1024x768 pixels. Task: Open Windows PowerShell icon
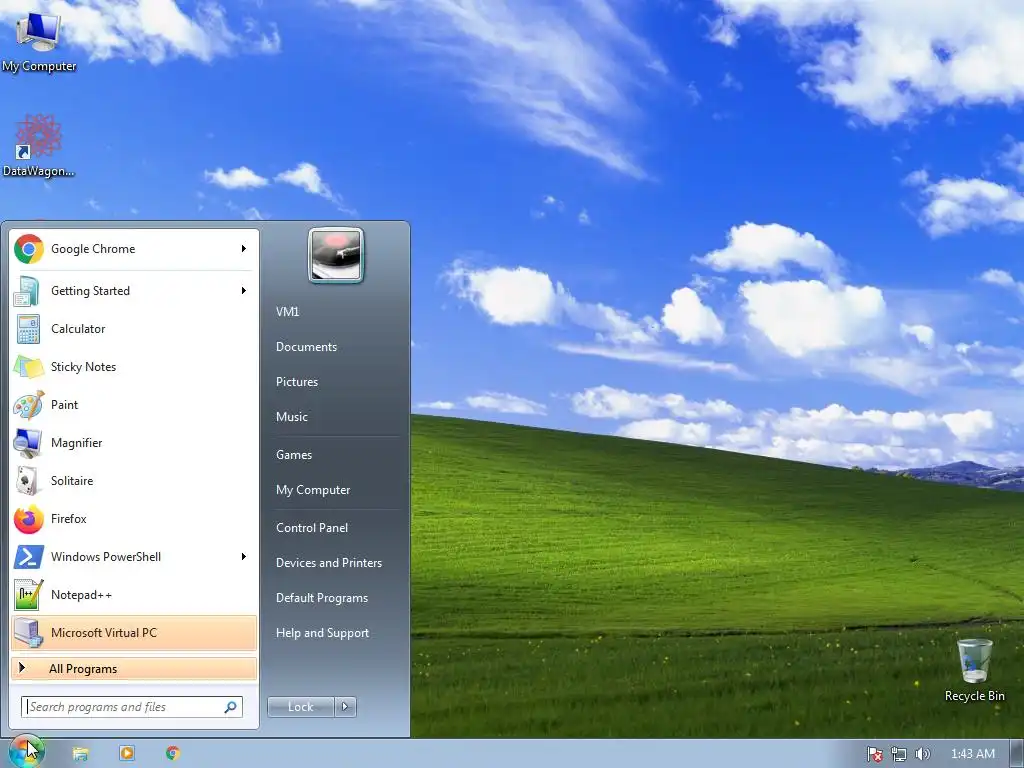pos(29,557)
